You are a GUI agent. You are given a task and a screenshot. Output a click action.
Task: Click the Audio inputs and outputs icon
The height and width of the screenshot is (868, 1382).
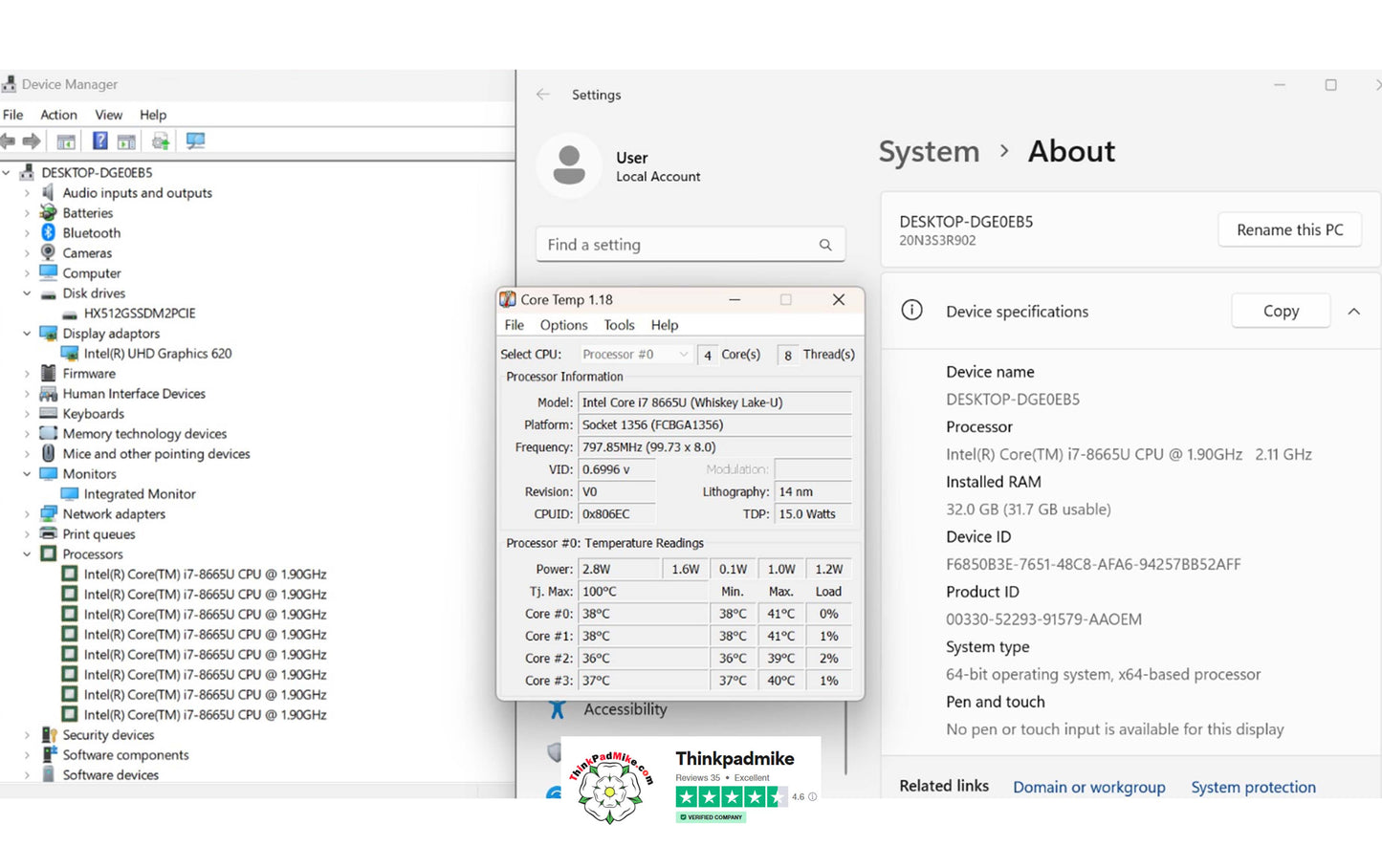click(x=48, y=192)
